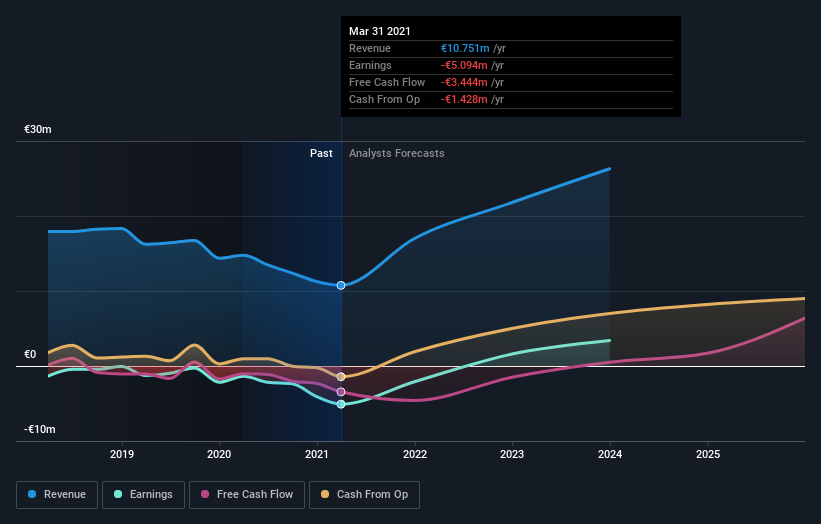Click the €30m y-axis label

point(38,129)
